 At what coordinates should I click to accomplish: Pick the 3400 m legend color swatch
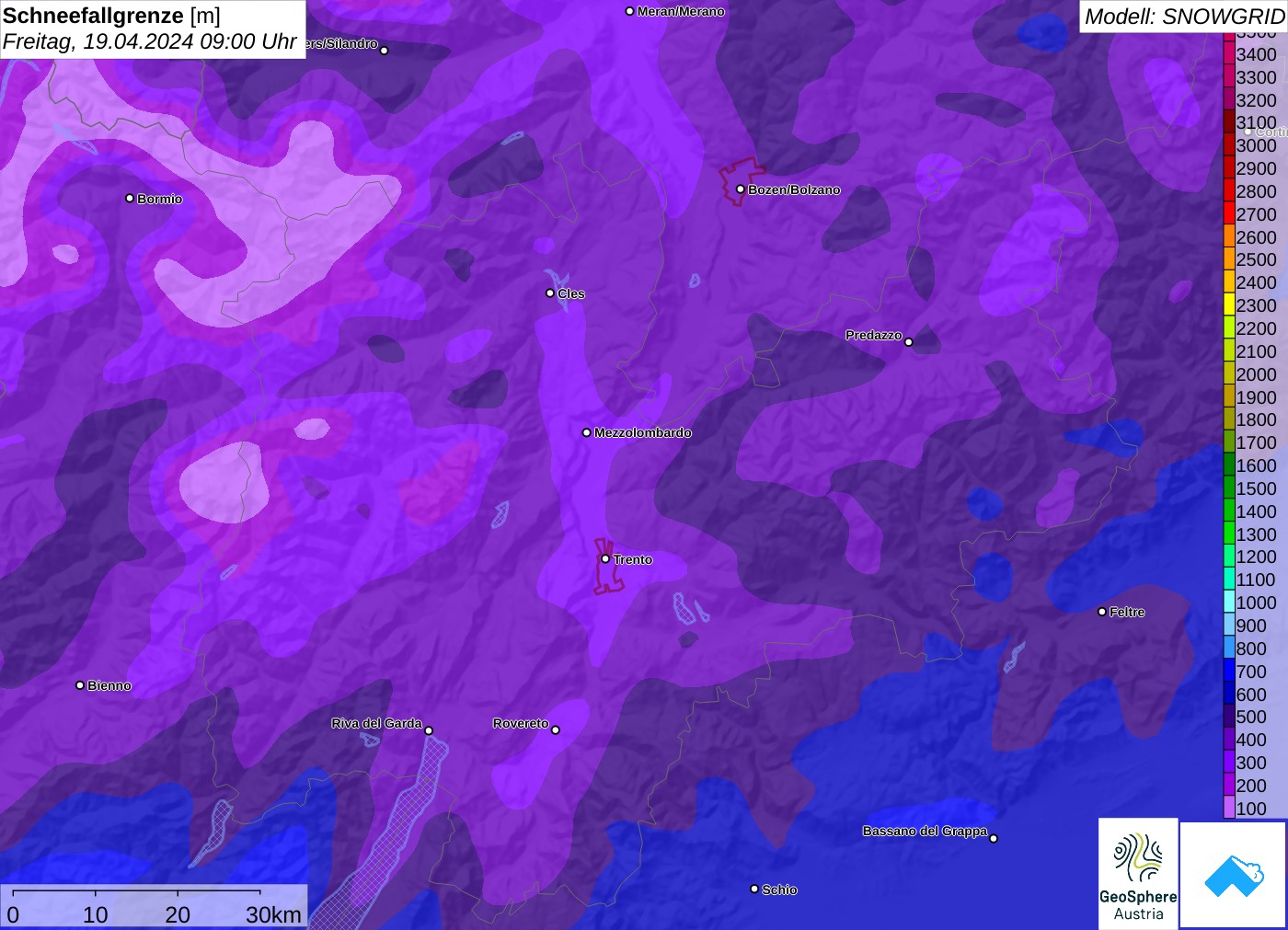(x=1229, y=54)
